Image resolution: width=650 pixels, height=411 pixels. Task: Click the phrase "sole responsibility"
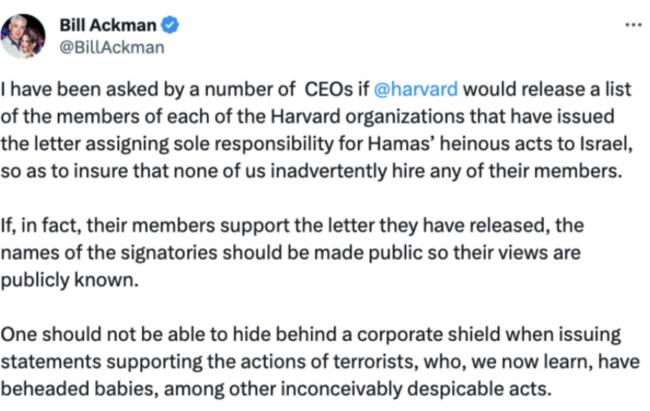253,144
